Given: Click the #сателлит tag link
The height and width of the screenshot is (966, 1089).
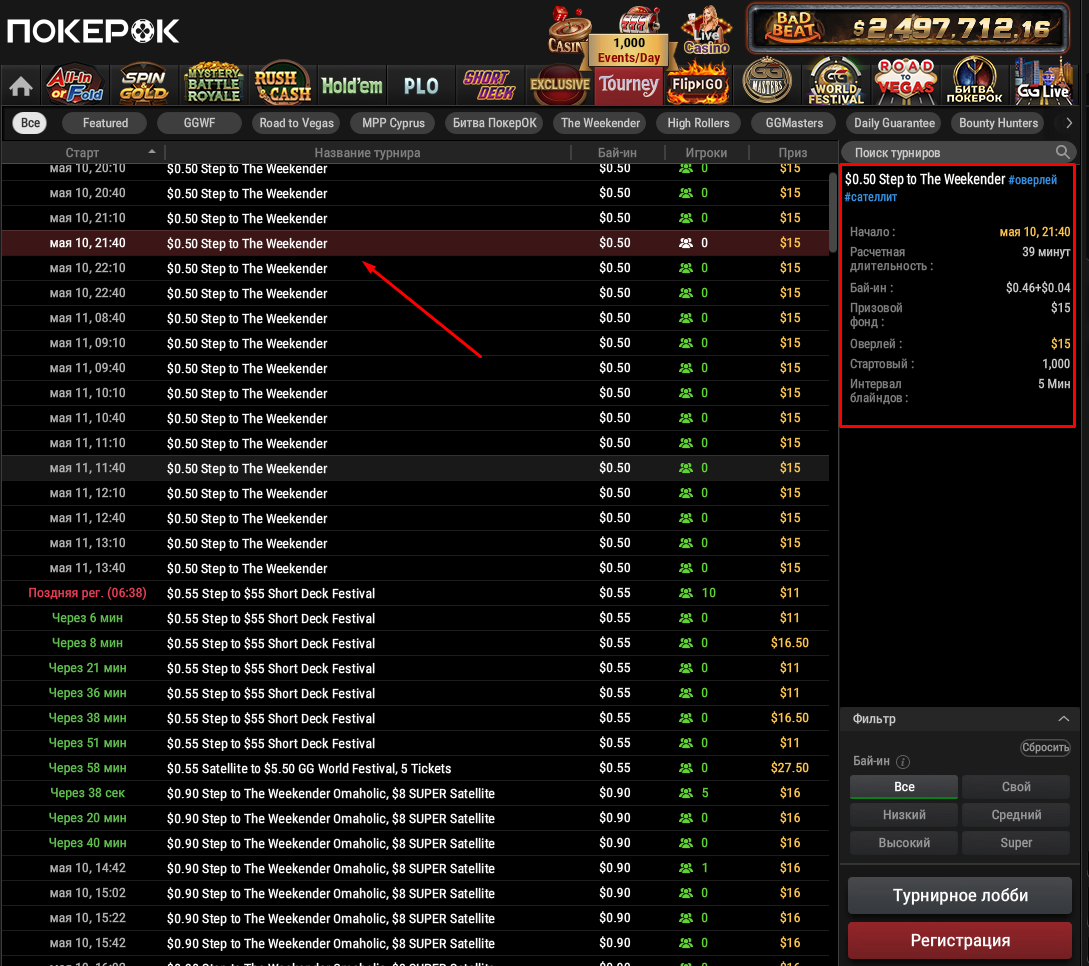Looking at the screenshot, I should [870, 197].
